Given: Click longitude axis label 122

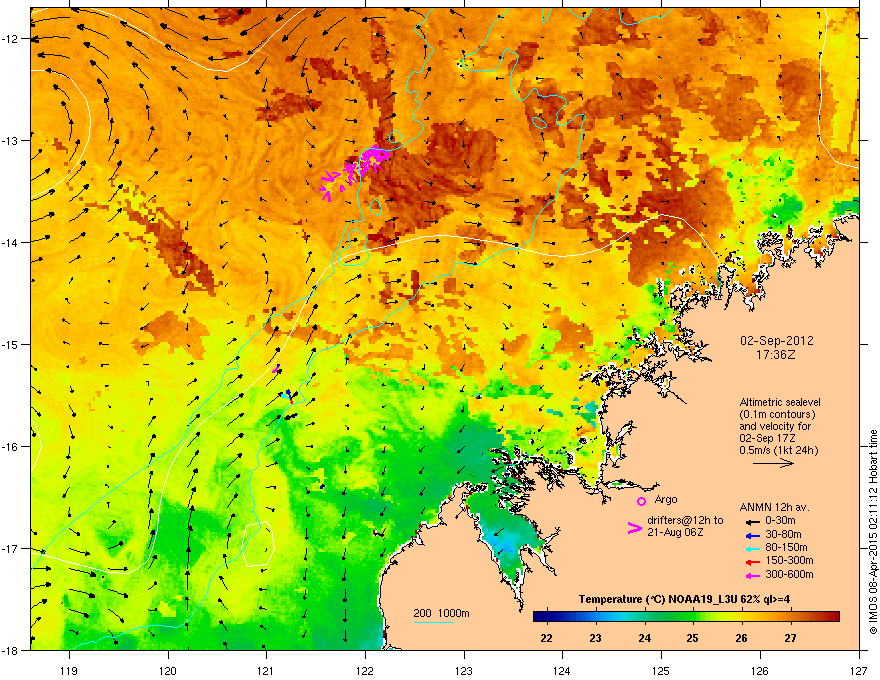Looking at the screenshot, I should [365, 670].
